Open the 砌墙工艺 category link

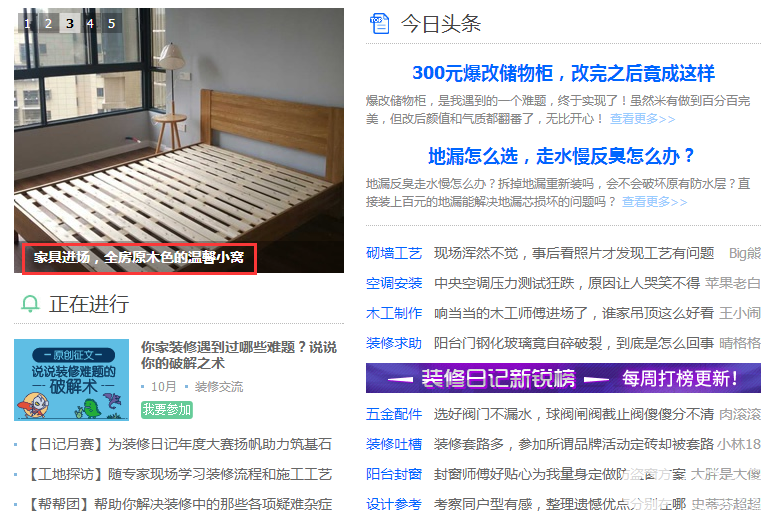click(394, 253)
